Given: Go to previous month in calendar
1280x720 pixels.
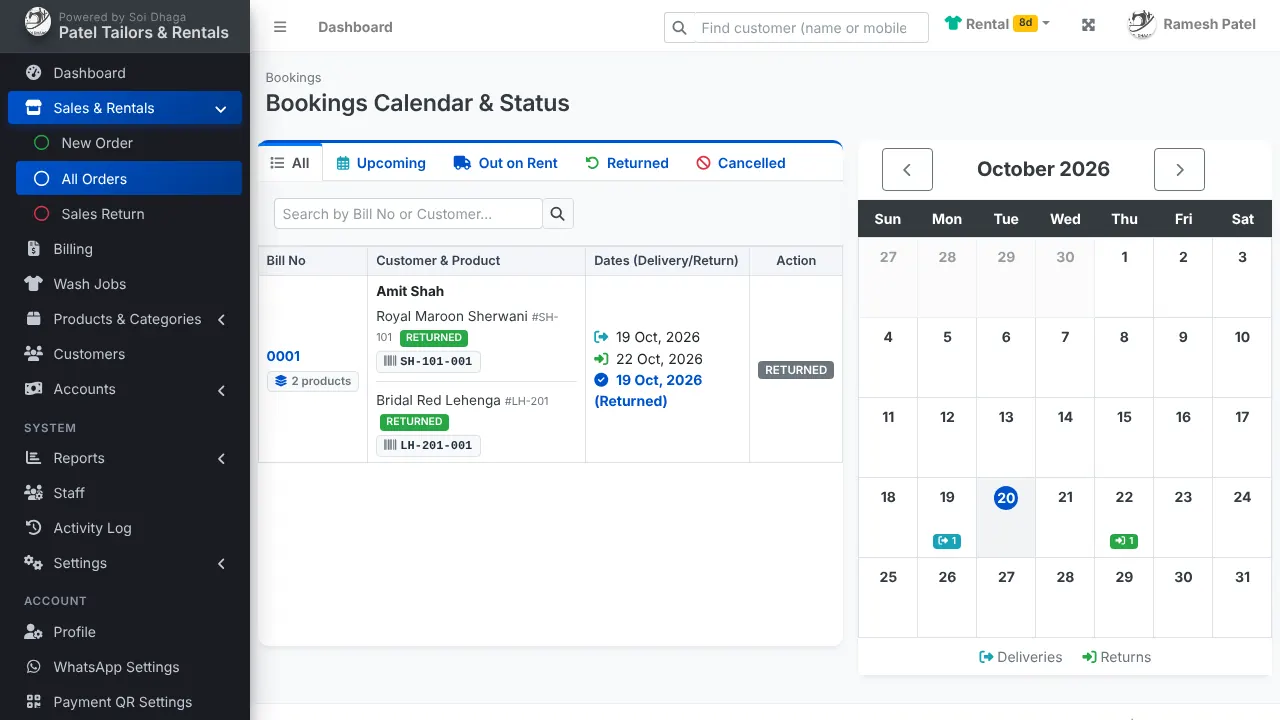Looking at the screenshot, I should coord(907,170).
